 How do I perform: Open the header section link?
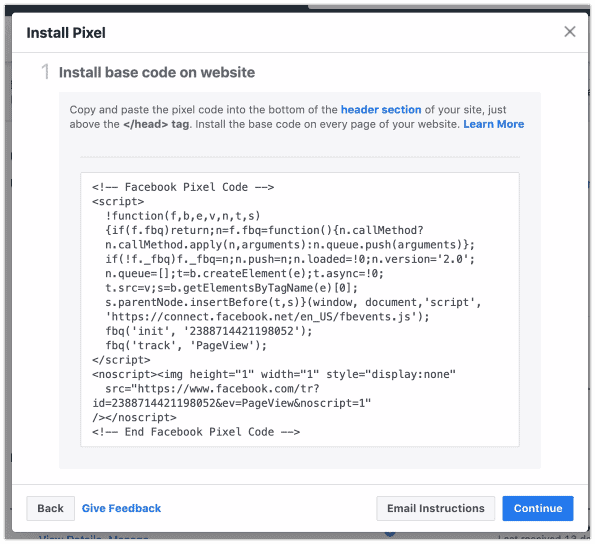tap(381, 110)
